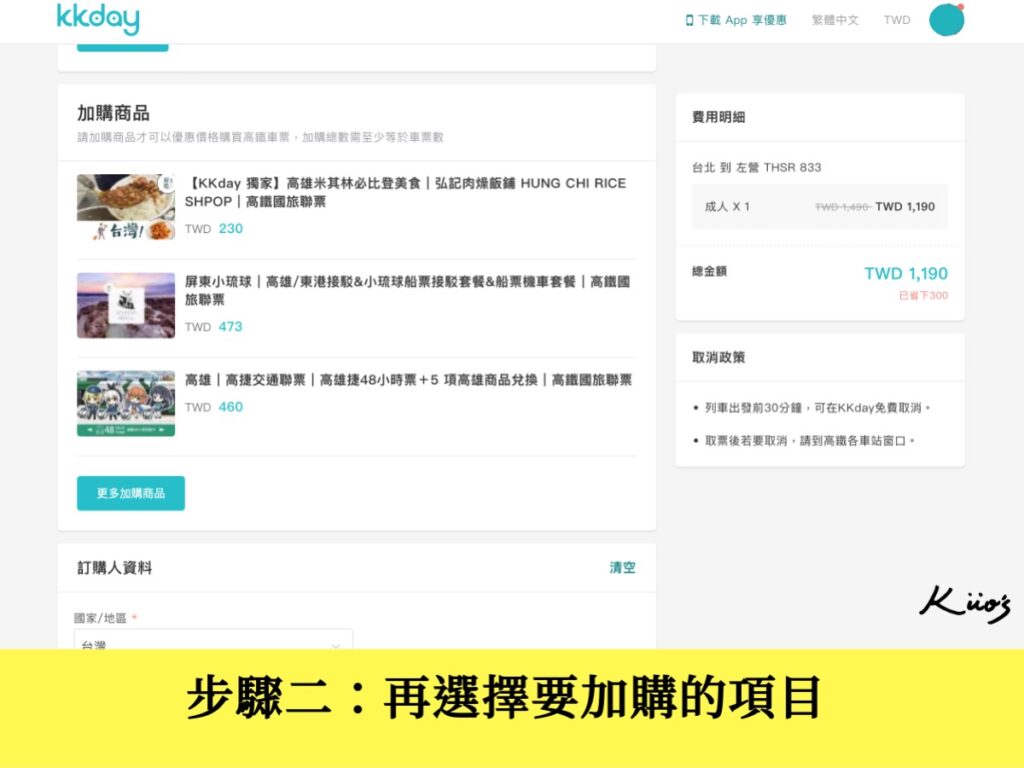The image size is (1024, 768).
Task: Click the KKday logo
Action: pyautogui.click(x=98, y=19)
